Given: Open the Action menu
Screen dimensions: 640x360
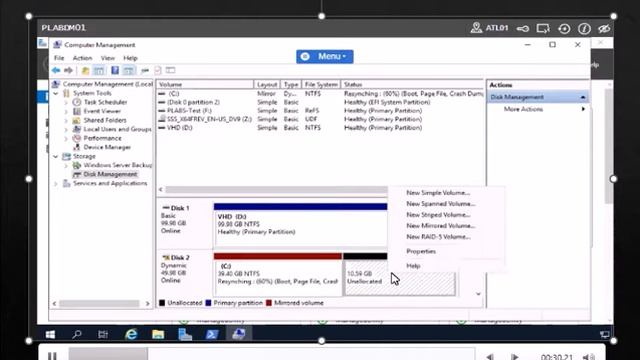Looking at the screenshot, I should [x=82, y=58].
